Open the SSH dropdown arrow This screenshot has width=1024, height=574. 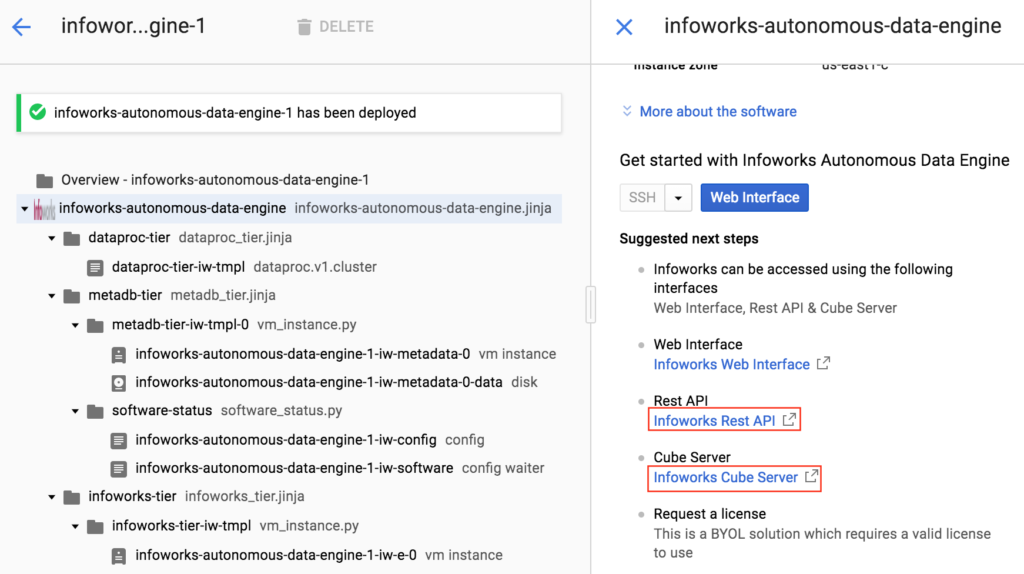(679, 198)
